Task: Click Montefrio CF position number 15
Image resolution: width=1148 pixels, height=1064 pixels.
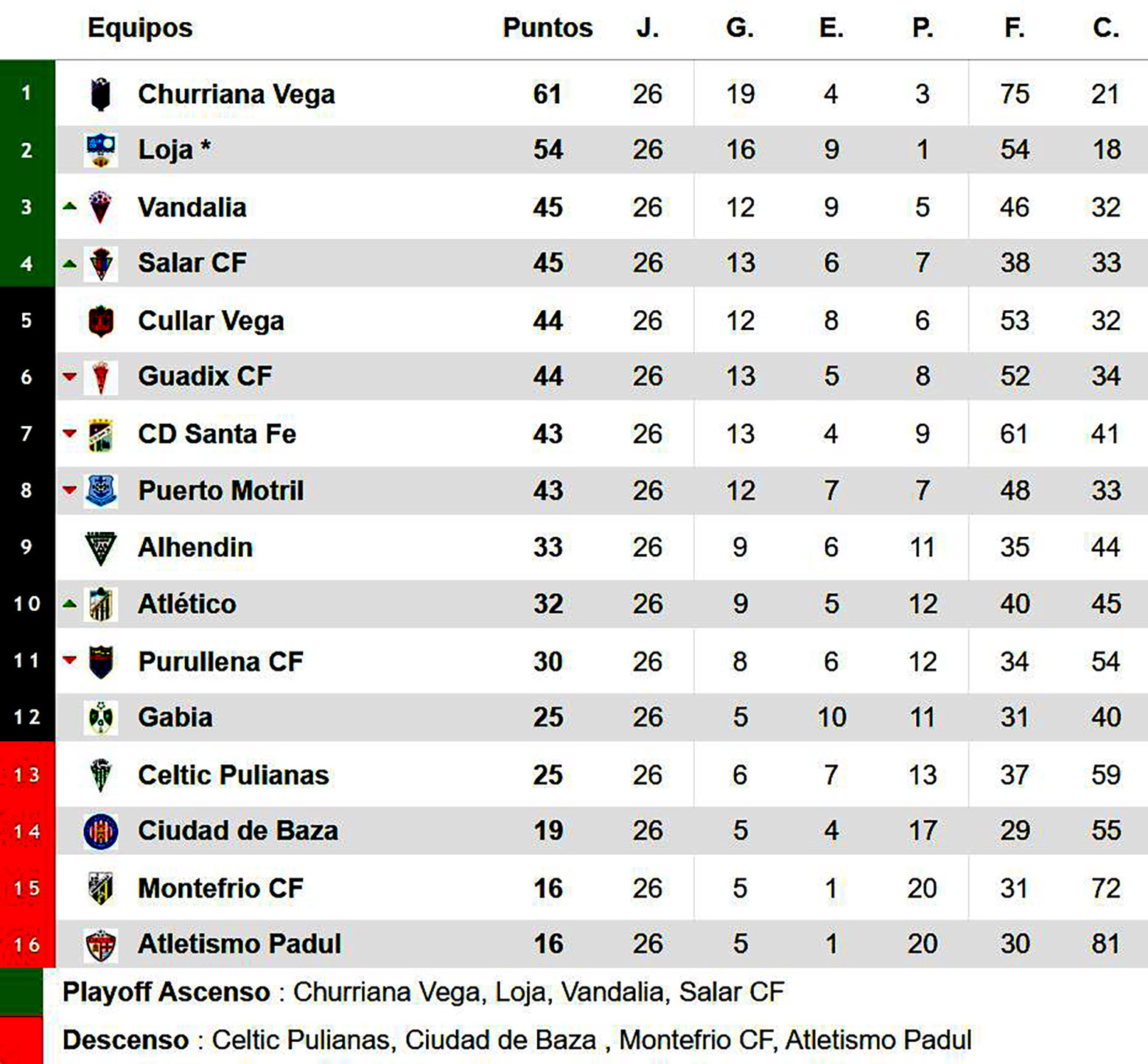Action: pos(27,889)
